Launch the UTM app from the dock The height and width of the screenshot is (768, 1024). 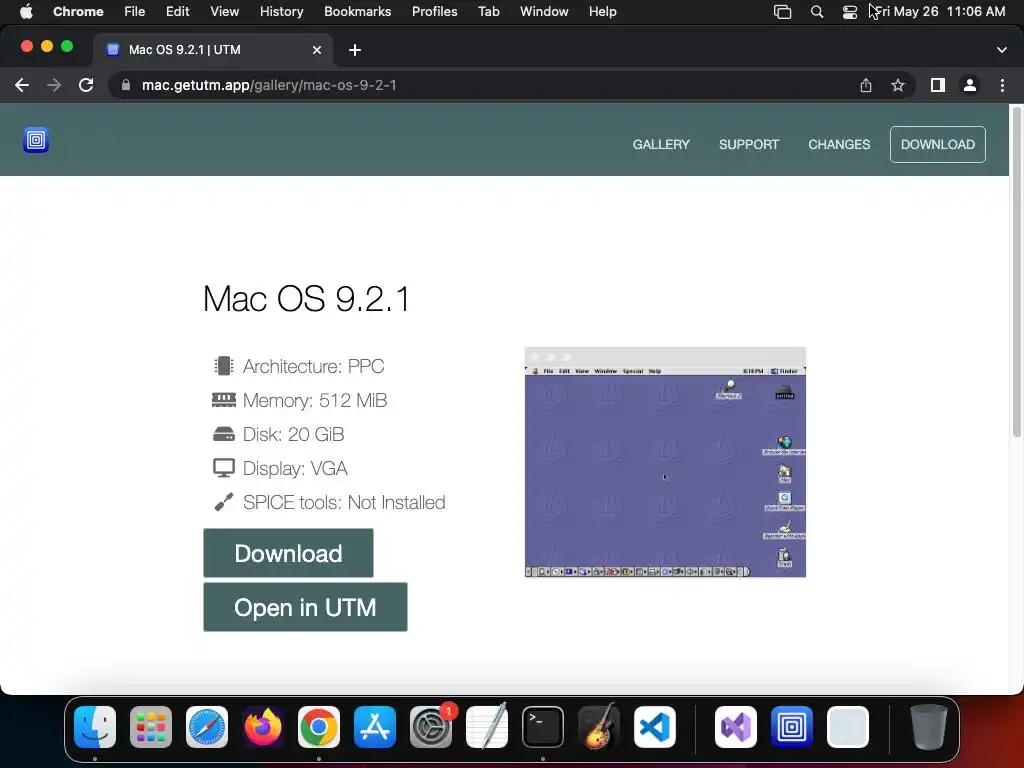click(x=792, y=727)
